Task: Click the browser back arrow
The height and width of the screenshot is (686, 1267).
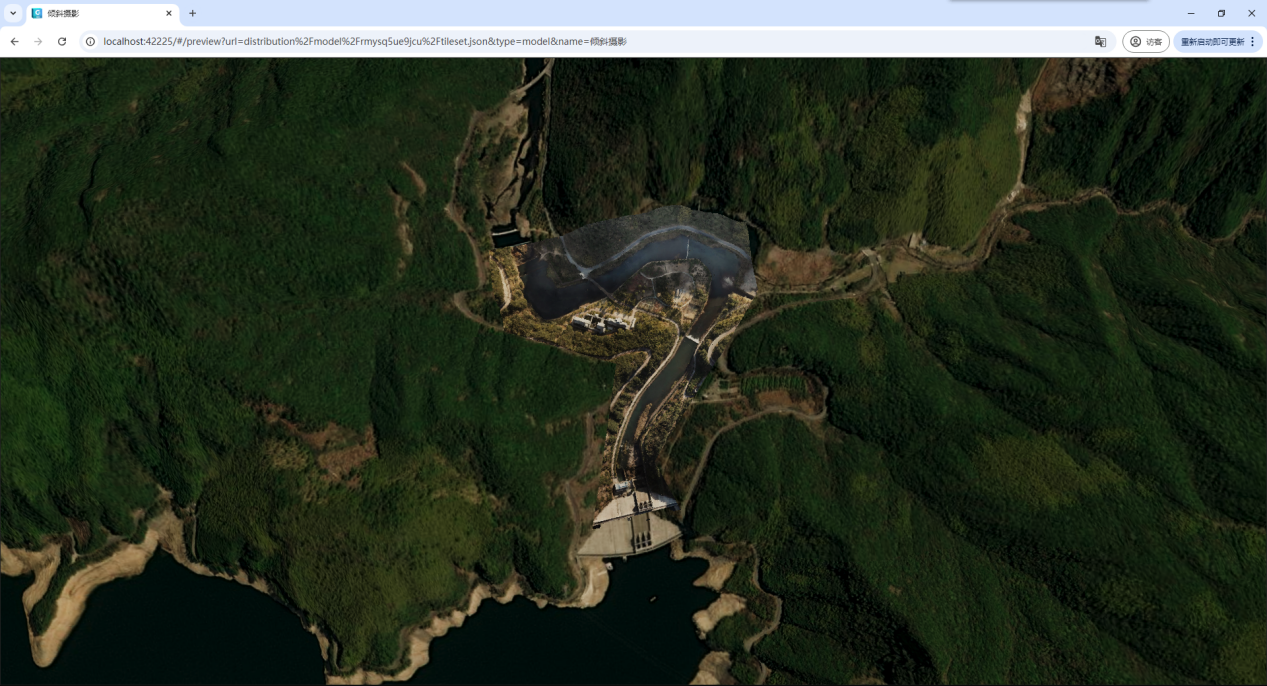Action: (x=14, y=41)
